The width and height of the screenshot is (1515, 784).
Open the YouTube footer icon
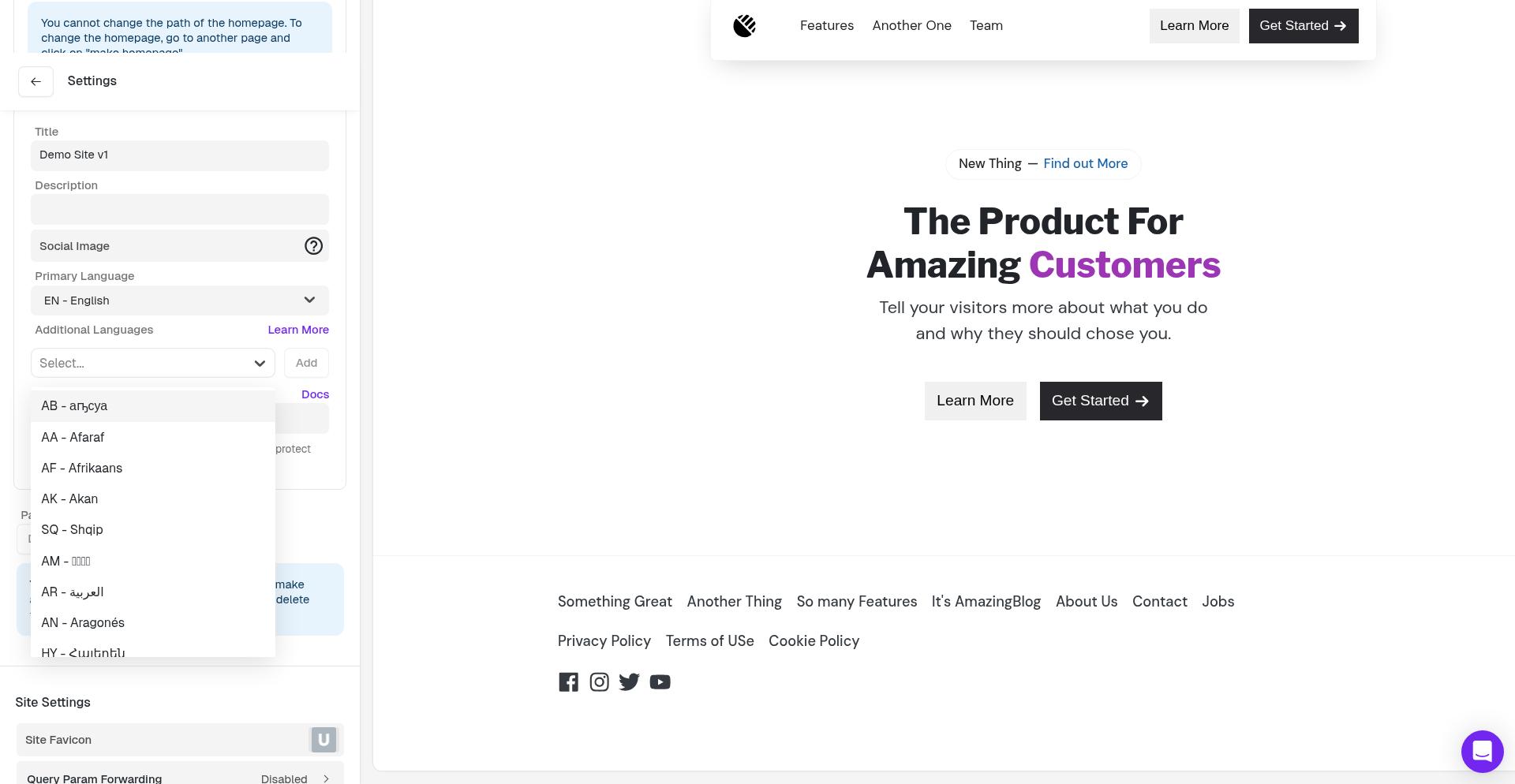tap(660, 682)
